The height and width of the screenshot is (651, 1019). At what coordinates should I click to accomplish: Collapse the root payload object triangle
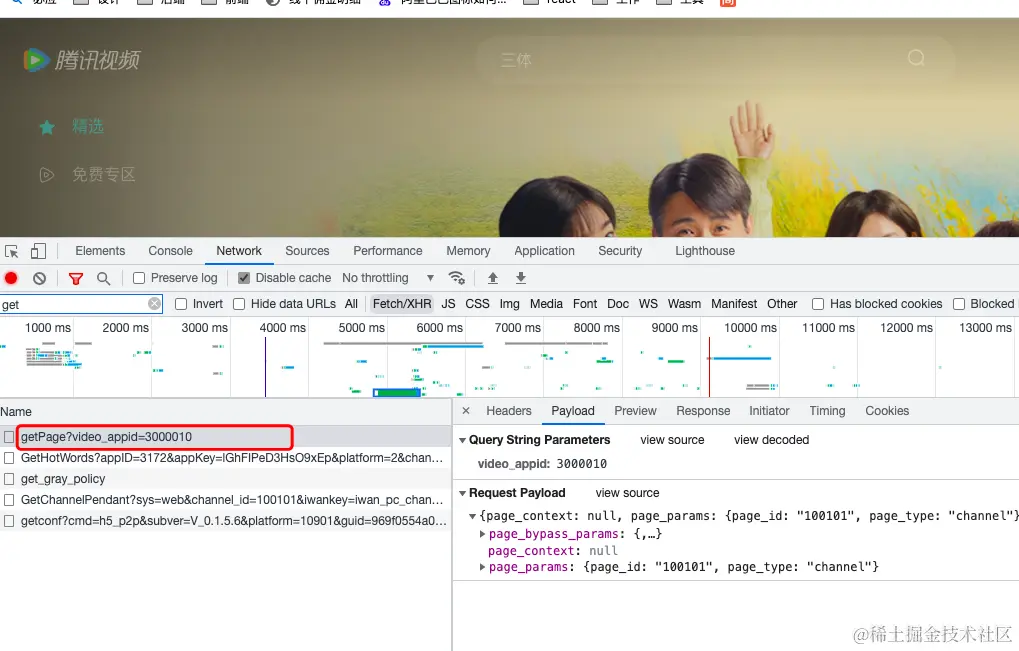[x=472, y=517]
